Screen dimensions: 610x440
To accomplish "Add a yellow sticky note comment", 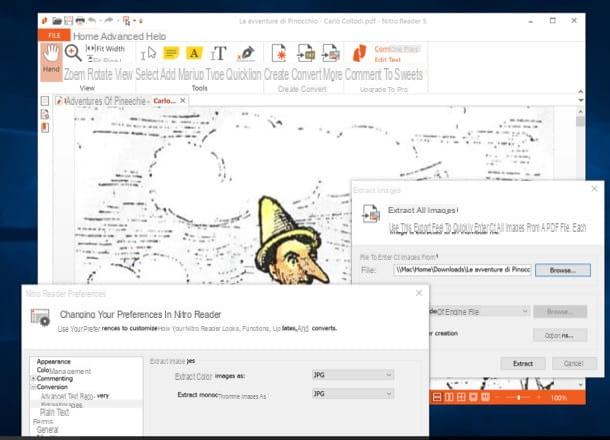I will 171,53.
